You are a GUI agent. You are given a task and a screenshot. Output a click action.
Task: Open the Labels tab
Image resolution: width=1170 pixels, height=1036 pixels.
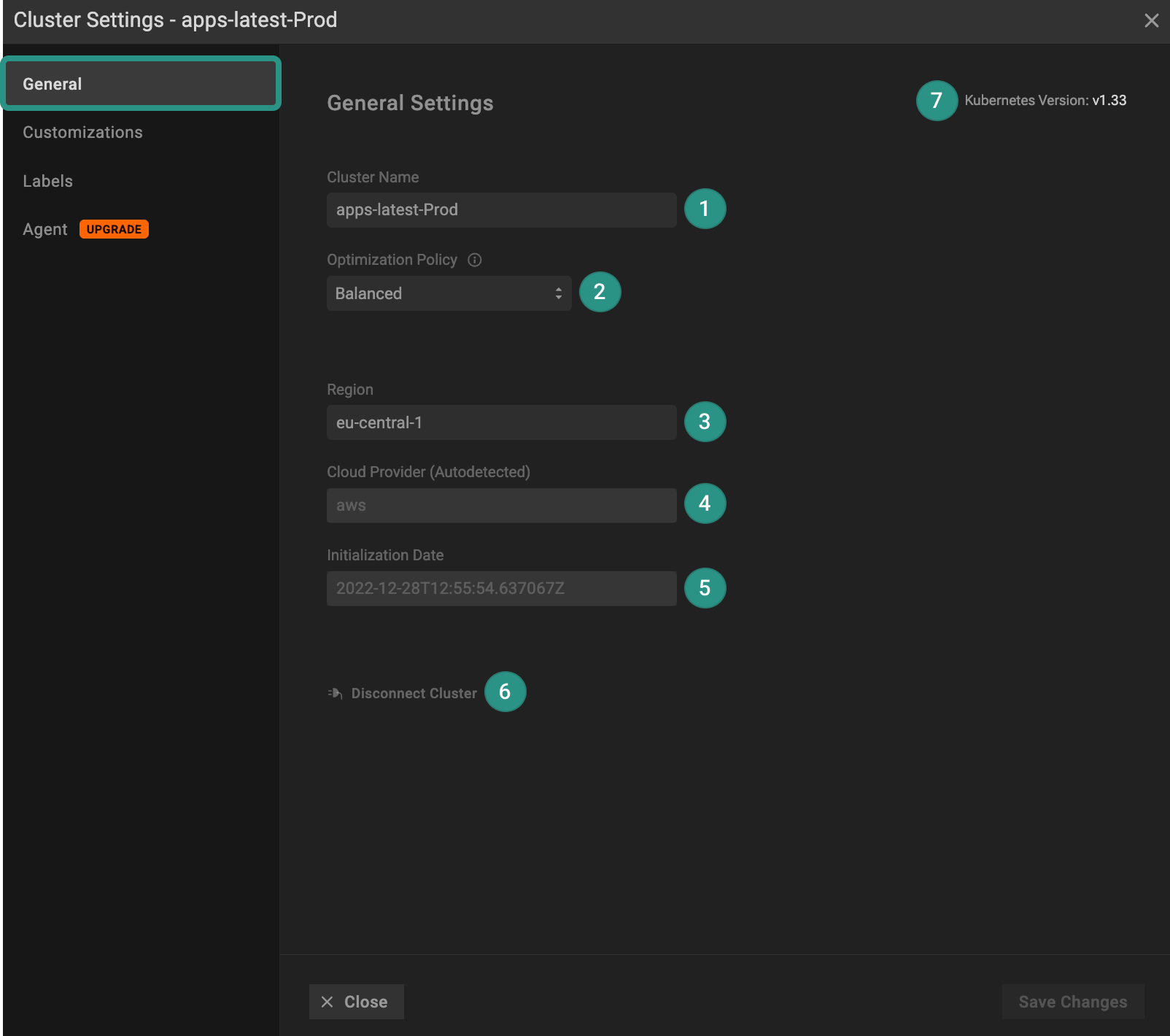tap(47, 181)
